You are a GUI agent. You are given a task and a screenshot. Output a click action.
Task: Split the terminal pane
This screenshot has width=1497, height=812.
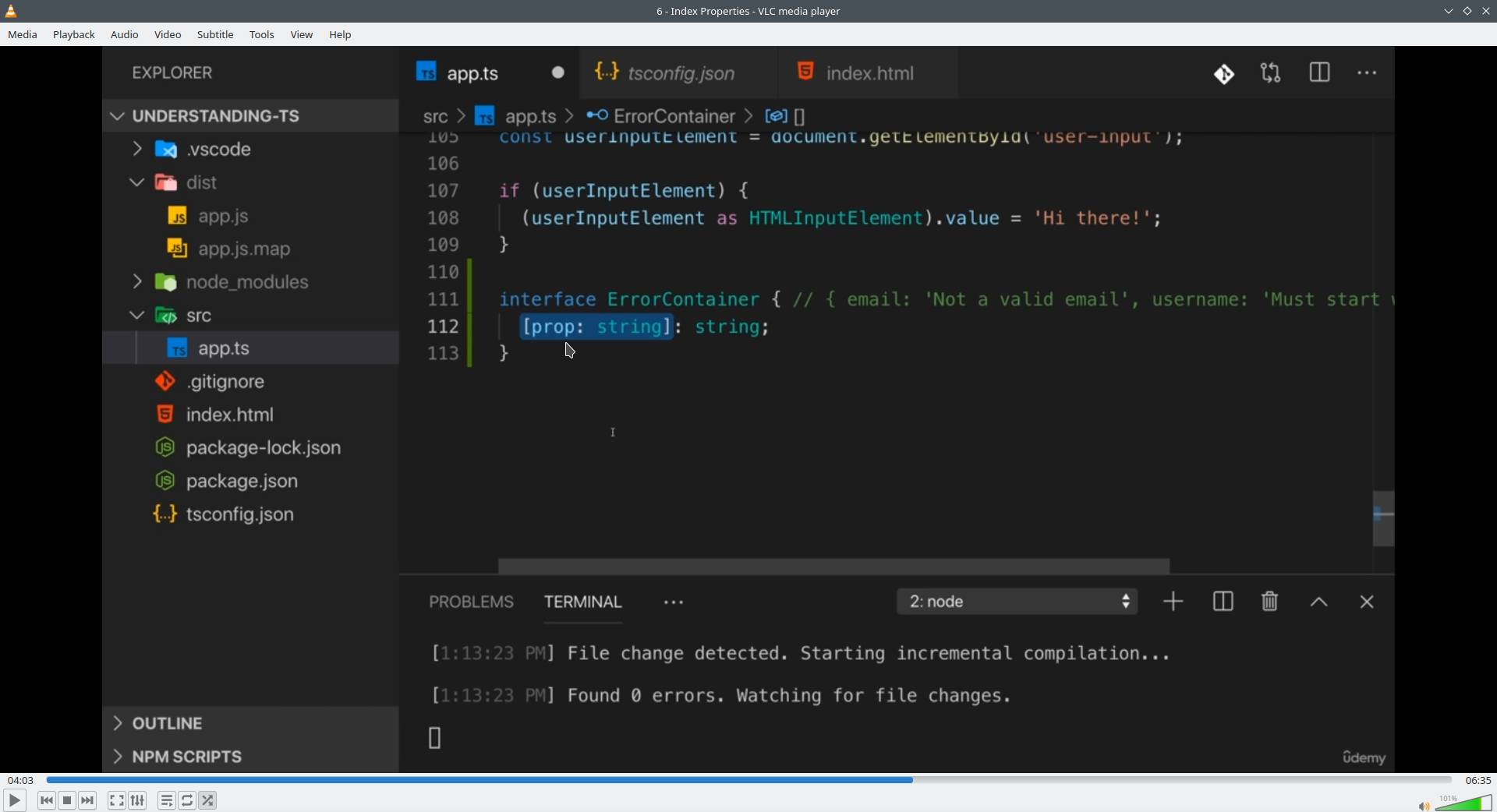1223,602
